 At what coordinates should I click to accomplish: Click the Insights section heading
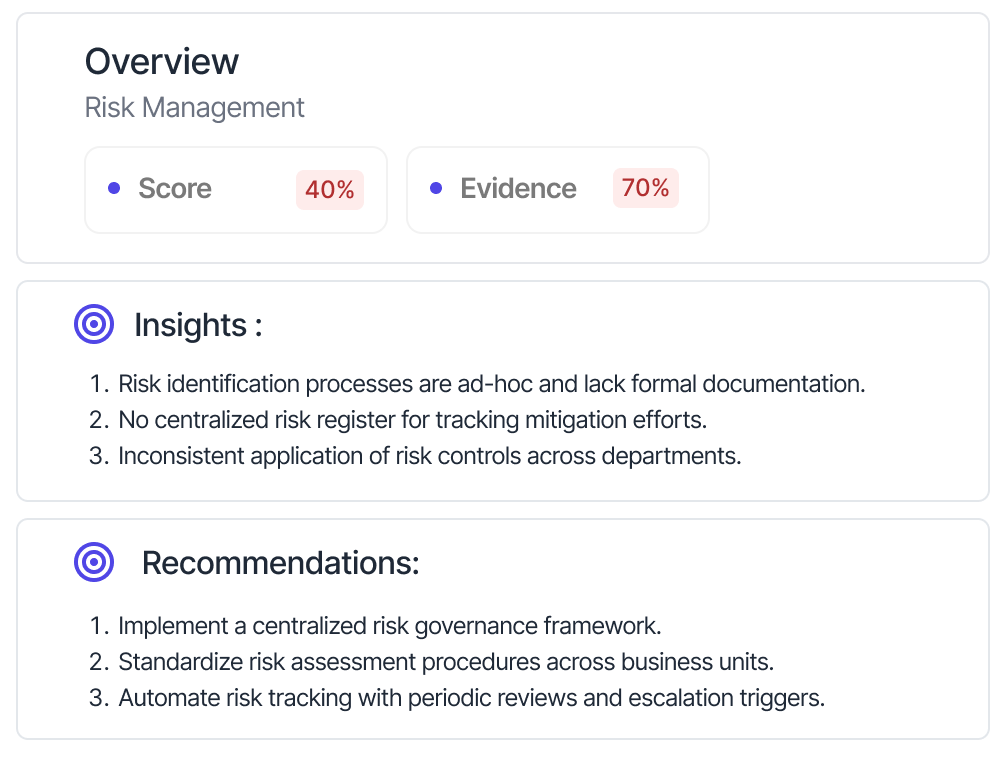[x=198, y=325]
